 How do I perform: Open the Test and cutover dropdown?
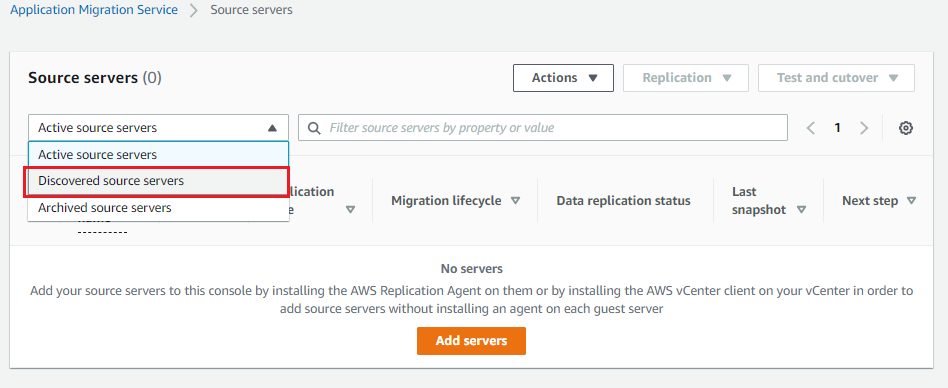click(x=836, y=78)
